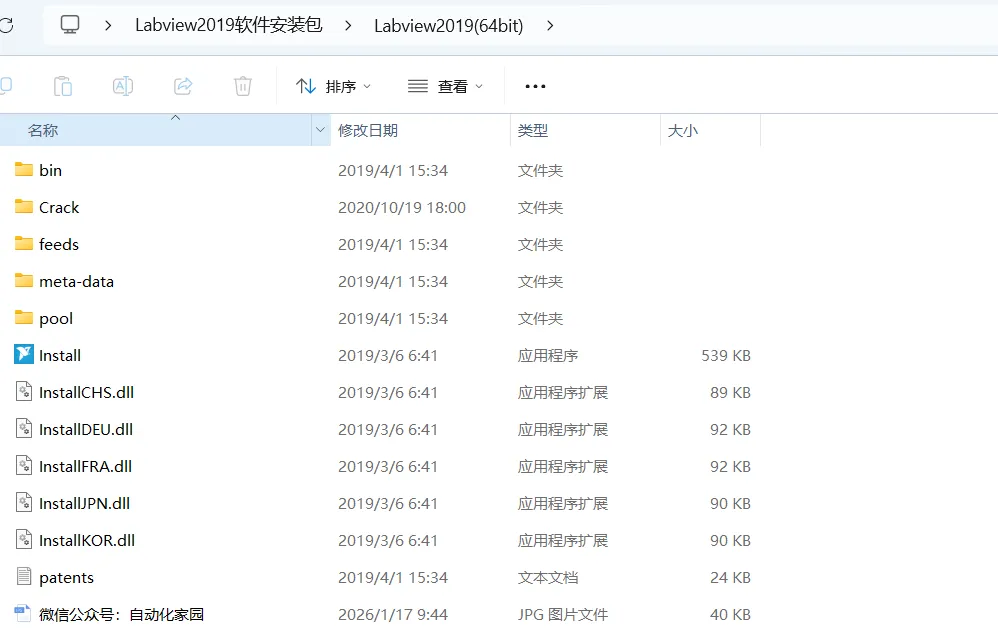Expand chevron after Labview2019软件安装包 breadcrumb
Screen dimensions: 998x633
pyautogui.click(x=348, y=25)
